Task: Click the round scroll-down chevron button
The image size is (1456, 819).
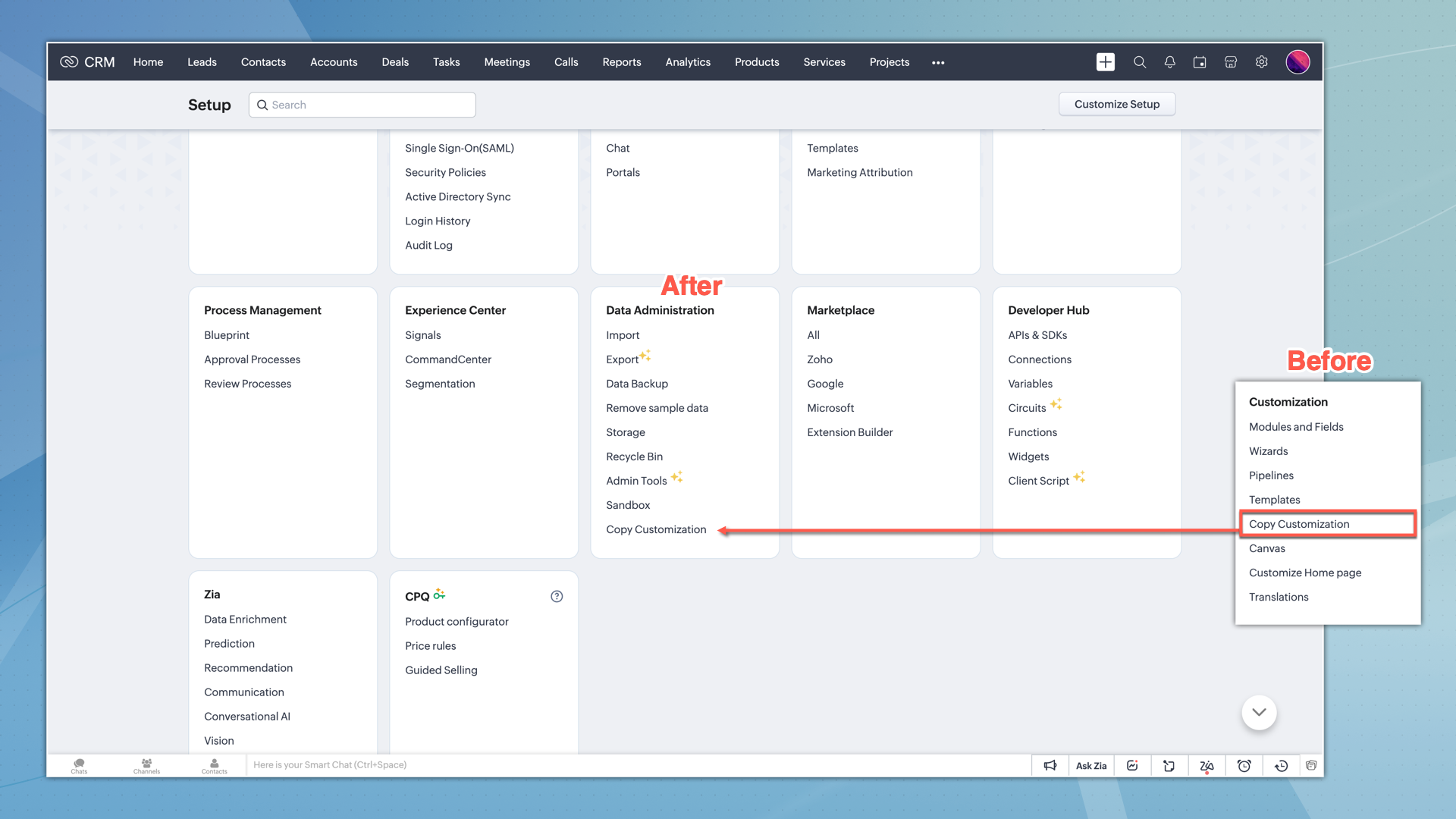Action: click(1259, 712)
